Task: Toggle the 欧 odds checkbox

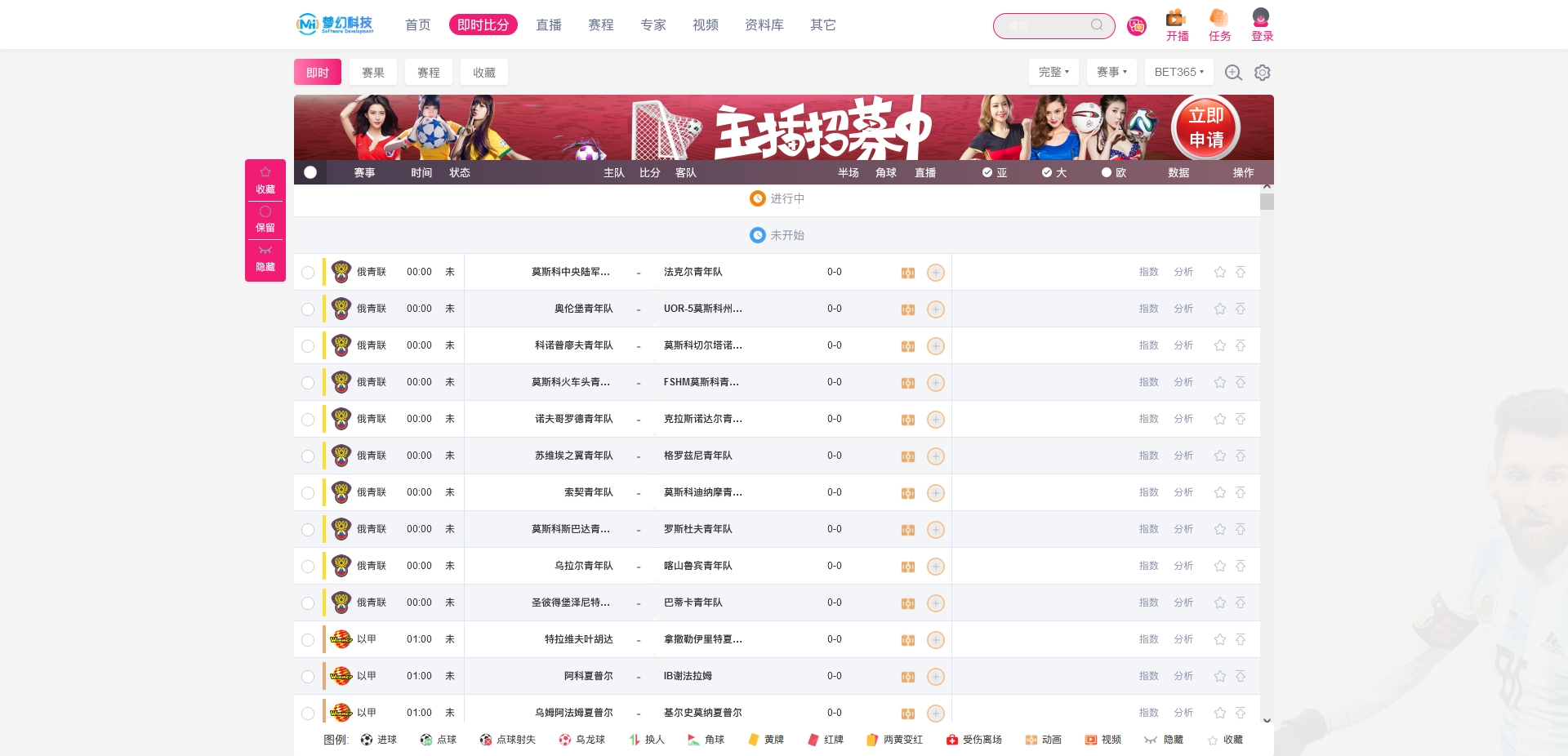Action: [1107, 172]
